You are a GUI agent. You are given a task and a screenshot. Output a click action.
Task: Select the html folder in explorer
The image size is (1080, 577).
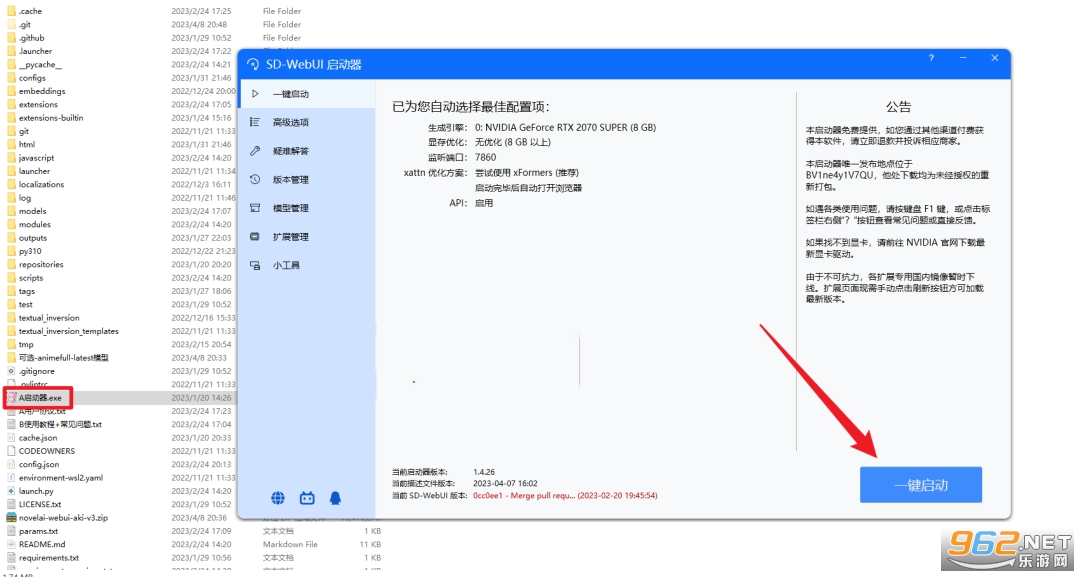click(x=27, y=145)
